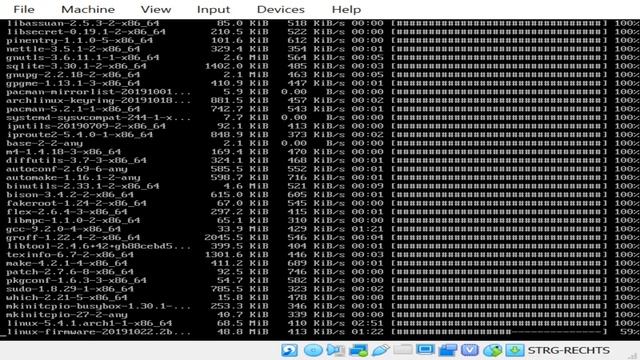
Task: Click the video recording status icon
Action: click(448, 350)
